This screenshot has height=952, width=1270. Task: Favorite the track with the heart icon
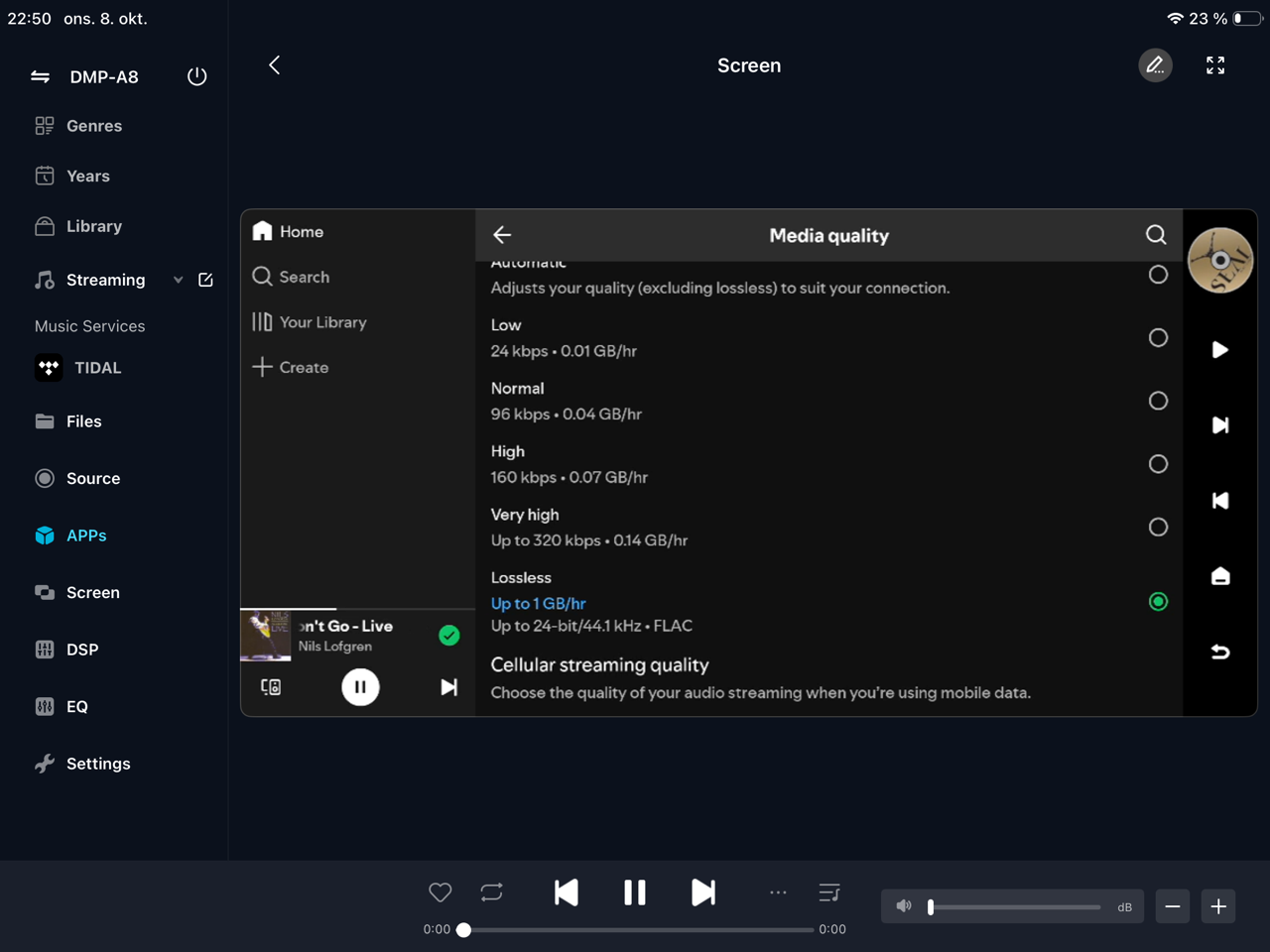coord(441,892)
